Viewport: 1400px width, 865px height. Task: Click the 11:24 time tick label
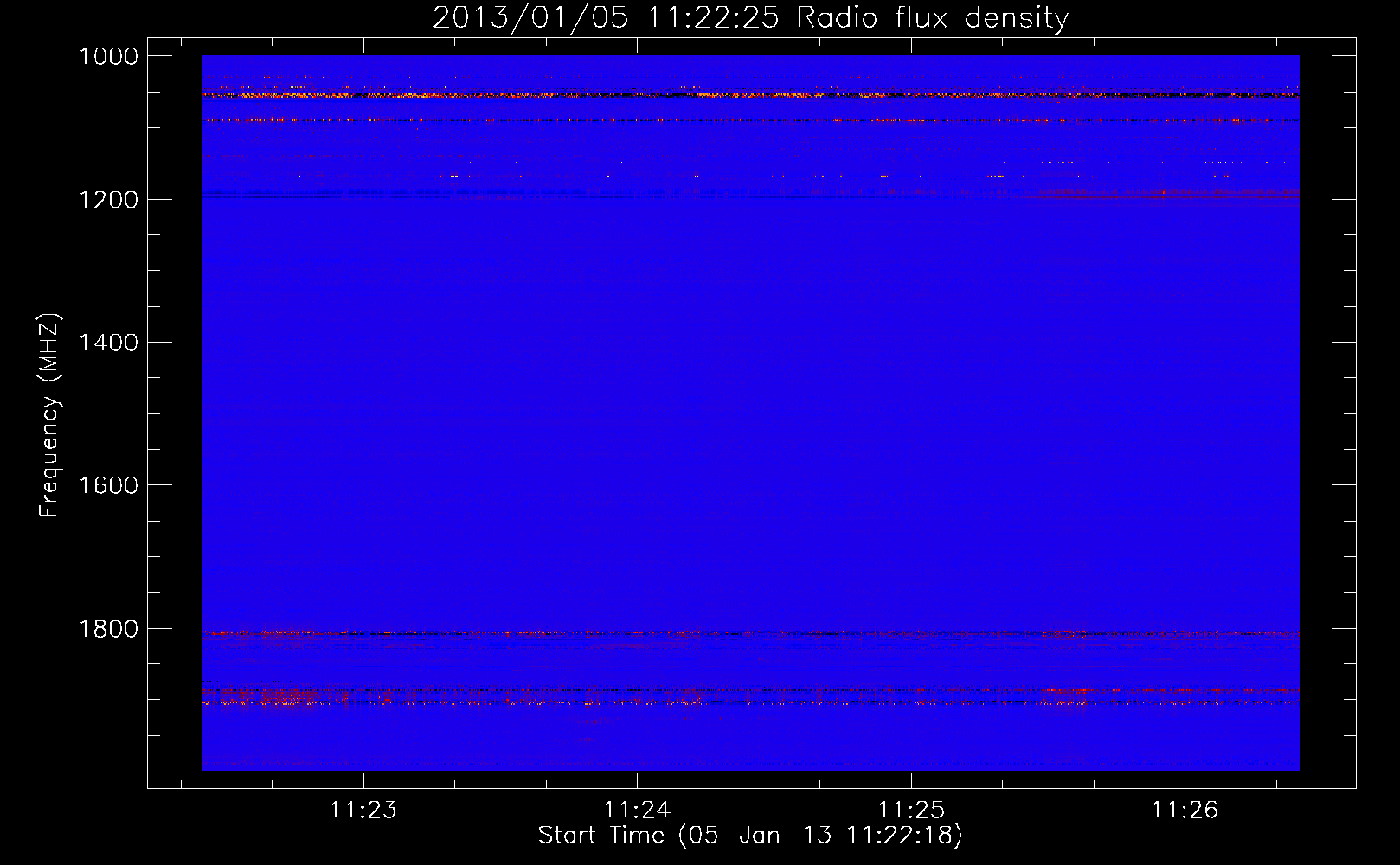pos(637,810)
